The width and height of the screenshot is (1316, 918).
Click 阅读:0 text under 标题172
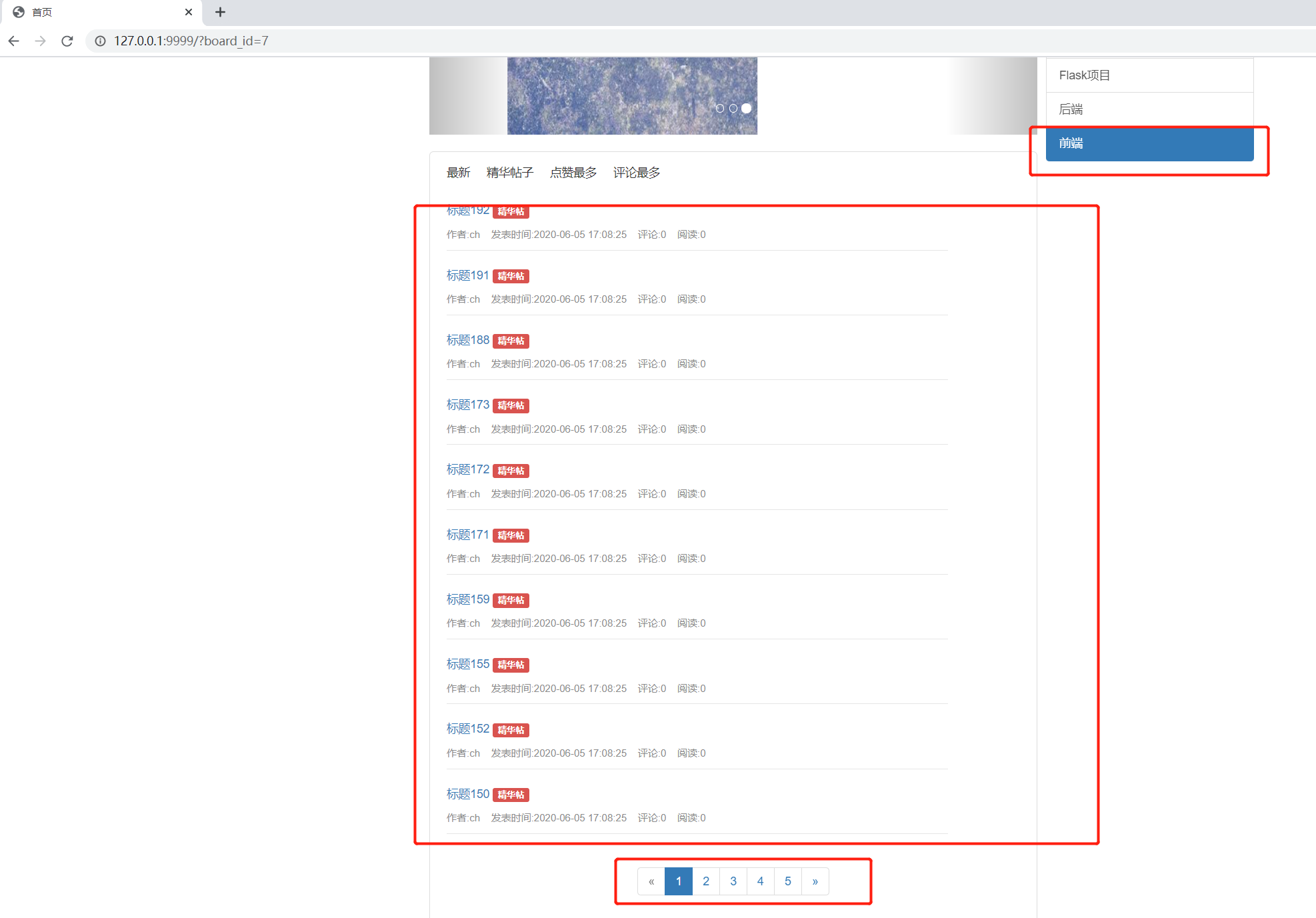click(691, 494)
